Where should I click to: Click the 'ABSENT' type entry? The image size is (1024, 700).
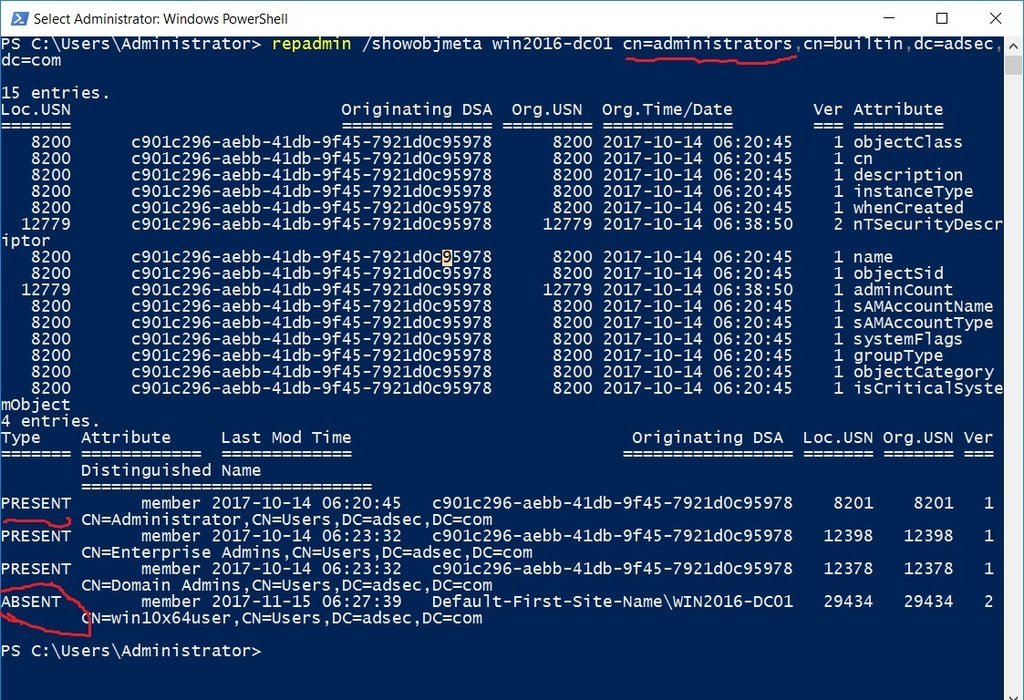pos(31,601)
